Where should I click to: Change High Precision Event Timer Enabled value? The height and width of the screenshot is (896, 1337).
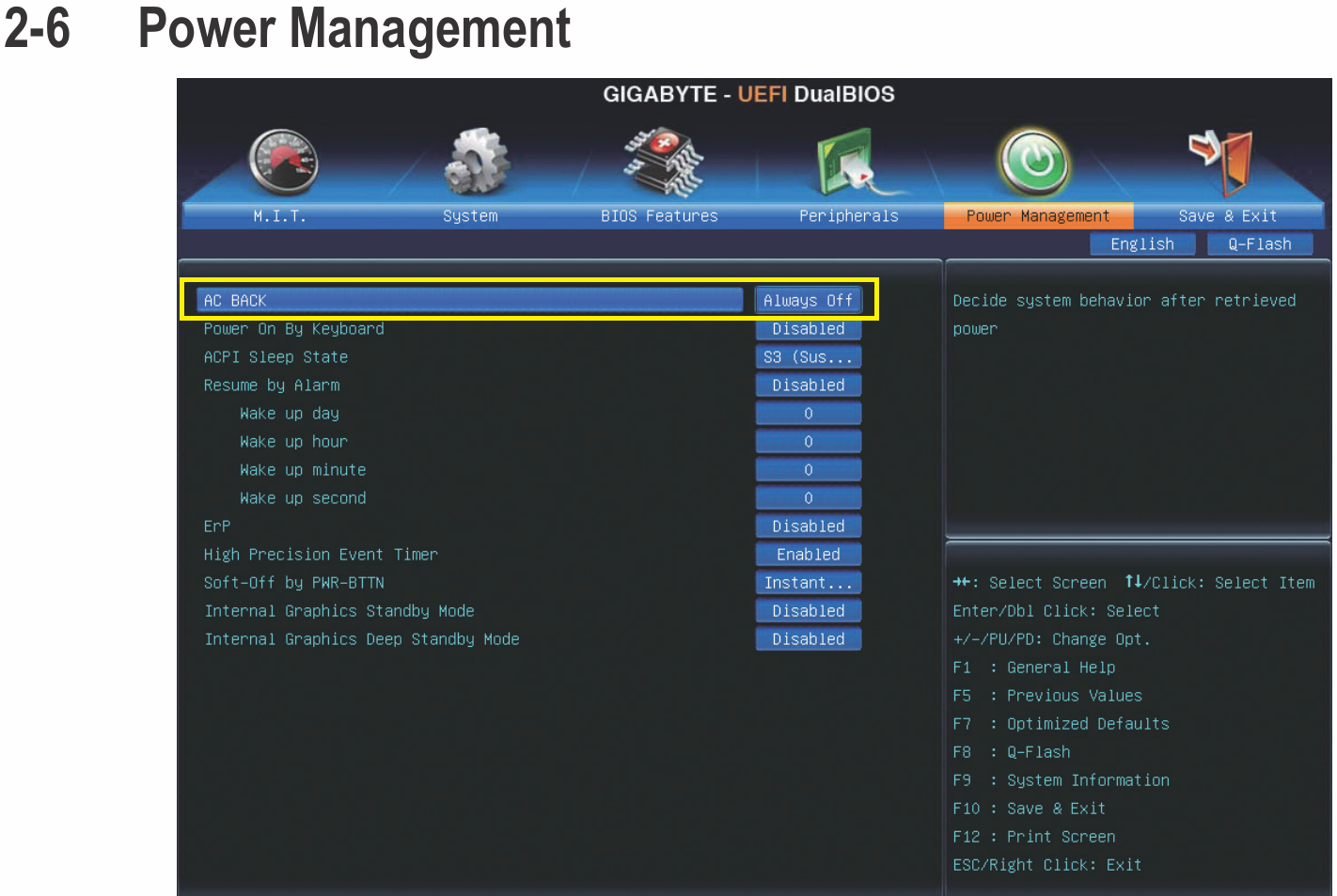click(x=809, y=555)
